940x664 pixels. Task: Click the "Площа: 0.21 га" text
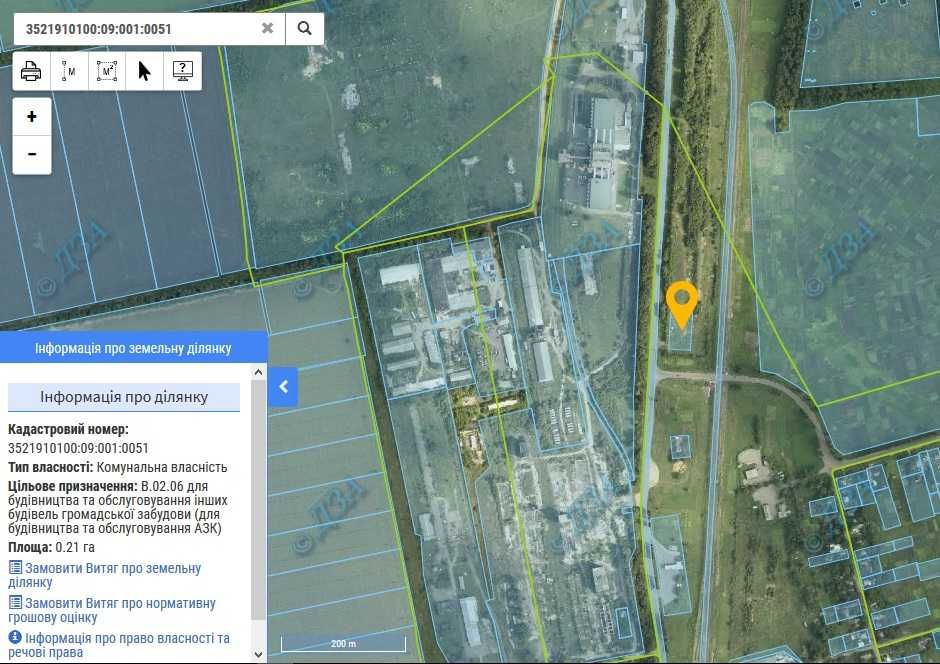52,547
